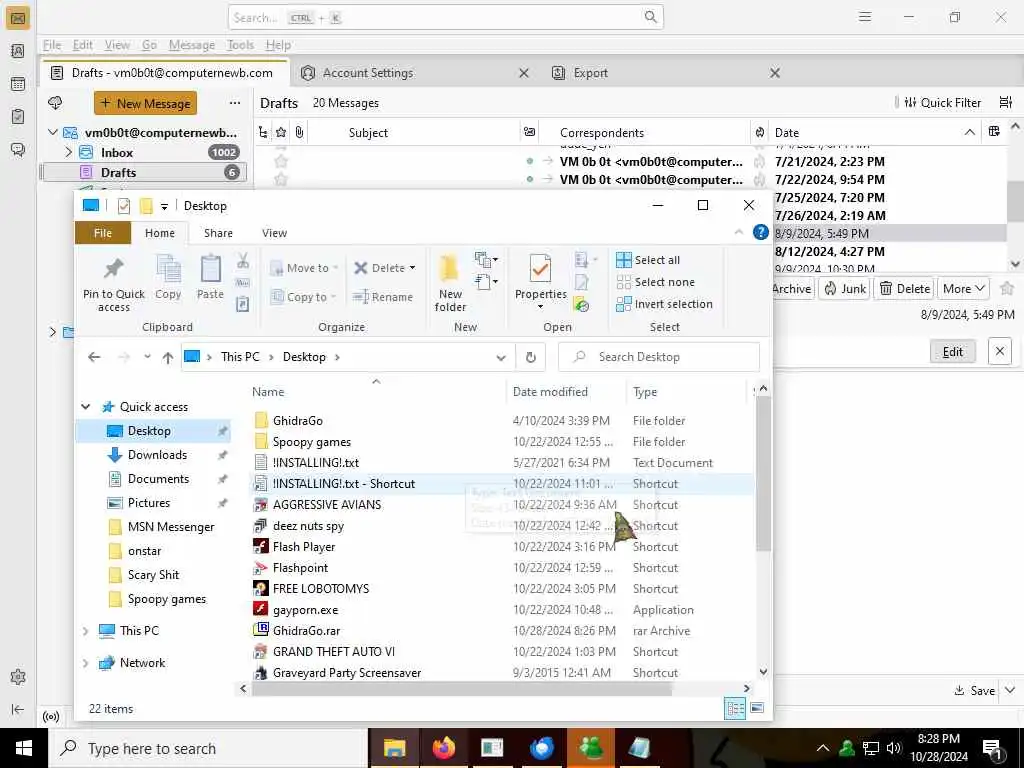Click New folder in ribbon
This screenshot has width=1024, height=768.
pyautogui.click(x=450, y=283)
